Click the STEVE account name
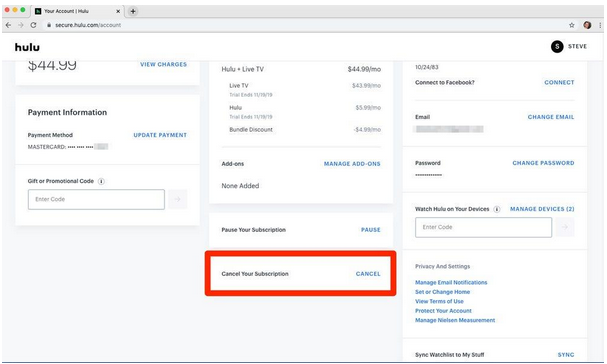The width and height of the screenshot is (607, 364). (577, 46)
